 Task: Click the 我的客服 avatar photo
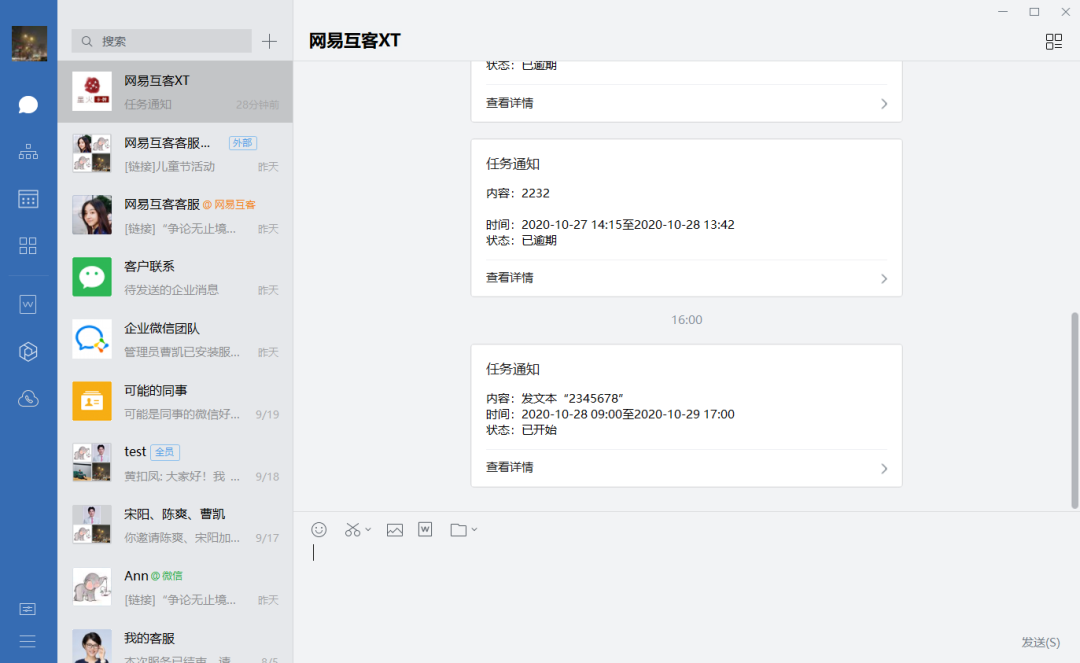(92, 646)
